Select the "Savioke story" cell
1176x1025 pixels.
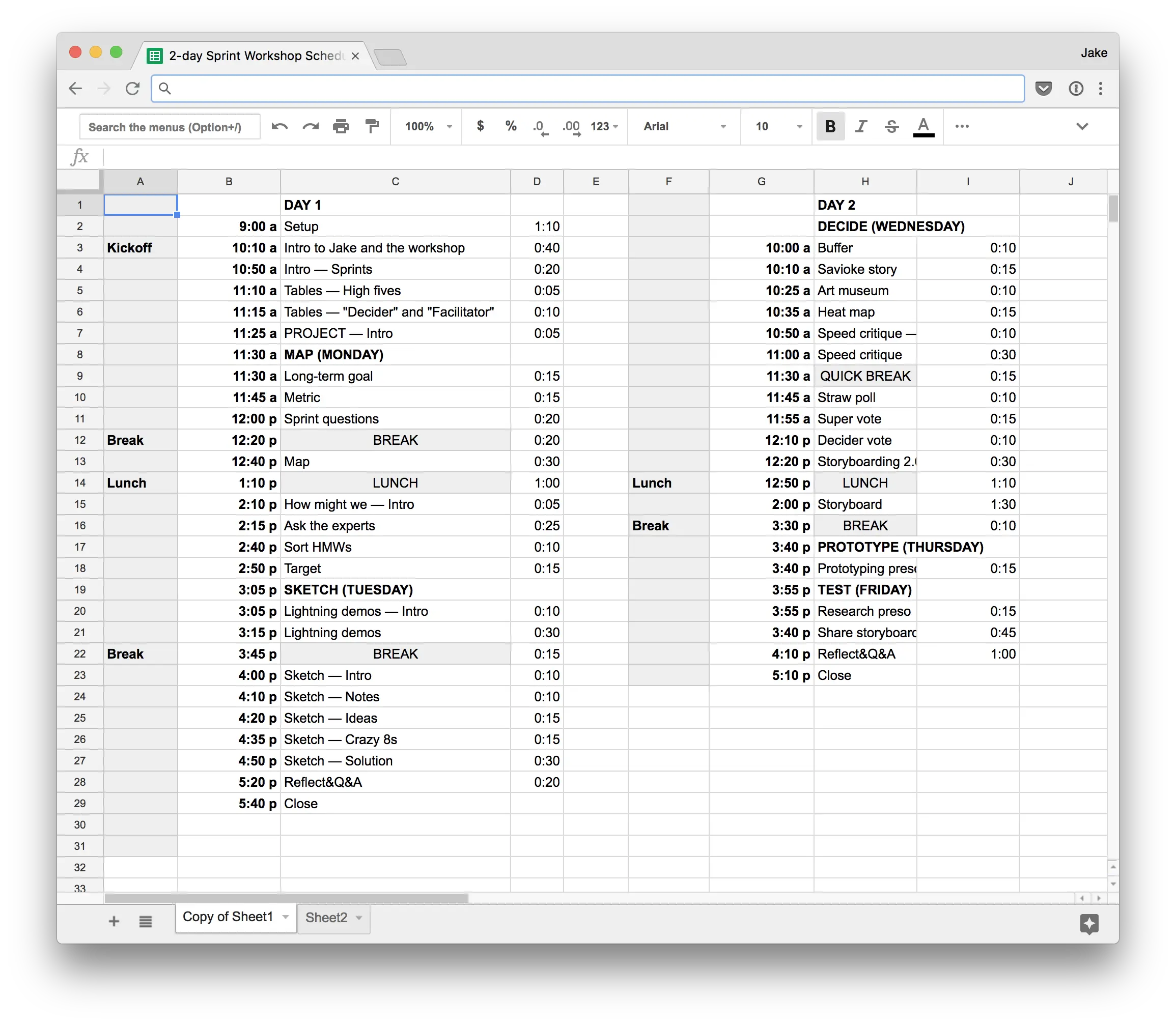point(865,269)
